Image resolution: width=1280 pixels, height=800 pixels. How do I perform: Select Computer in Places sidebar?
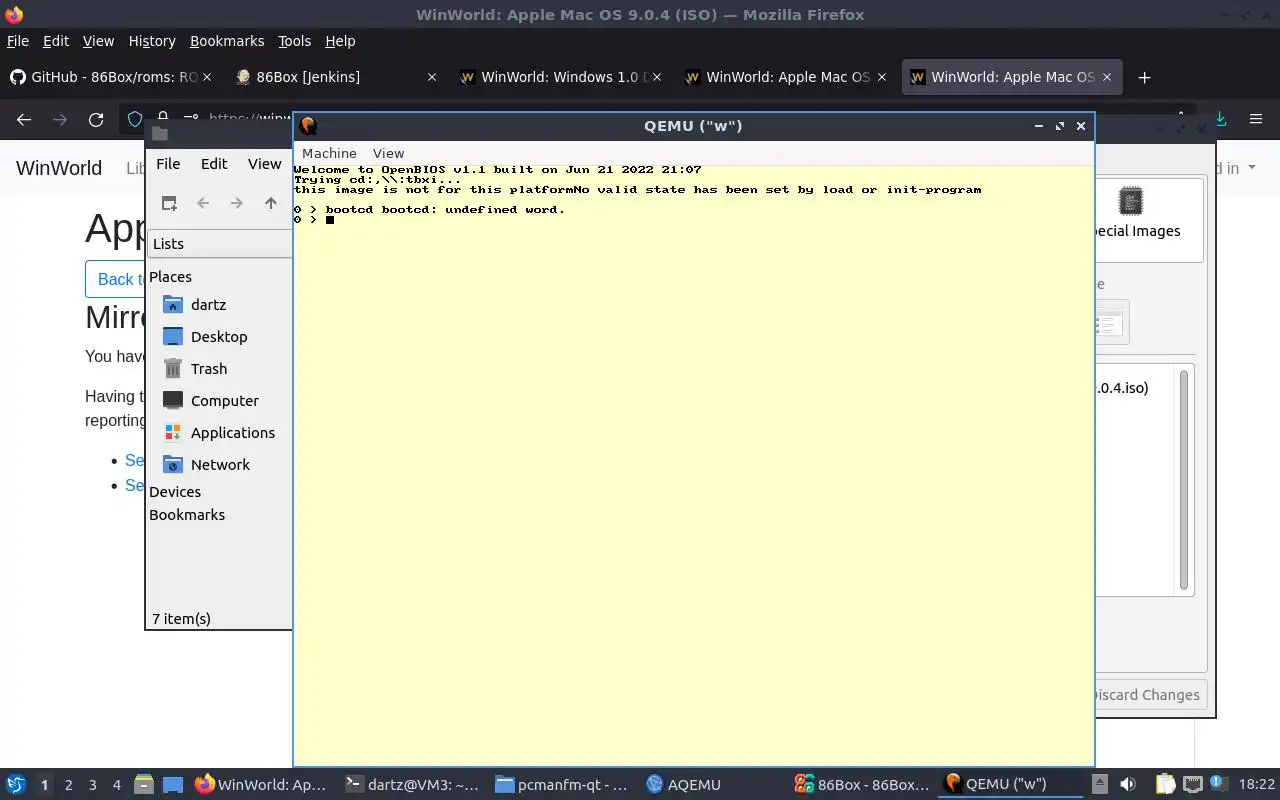click(x=224, y=401)
